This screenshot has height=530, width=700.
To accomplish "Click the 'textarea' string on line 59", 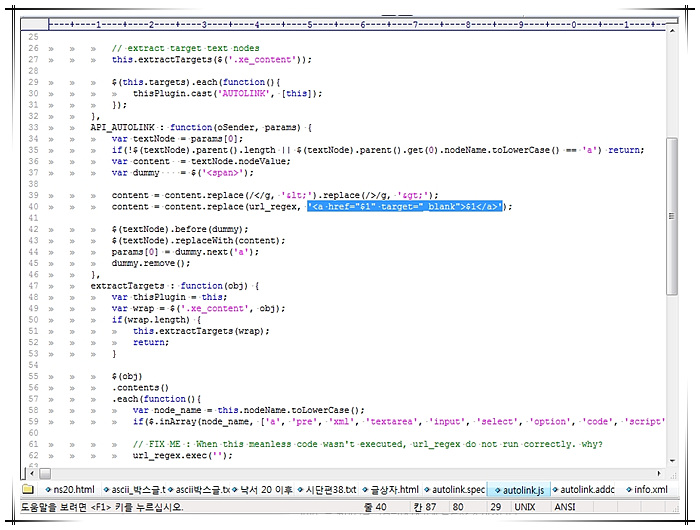I will 391,421.
